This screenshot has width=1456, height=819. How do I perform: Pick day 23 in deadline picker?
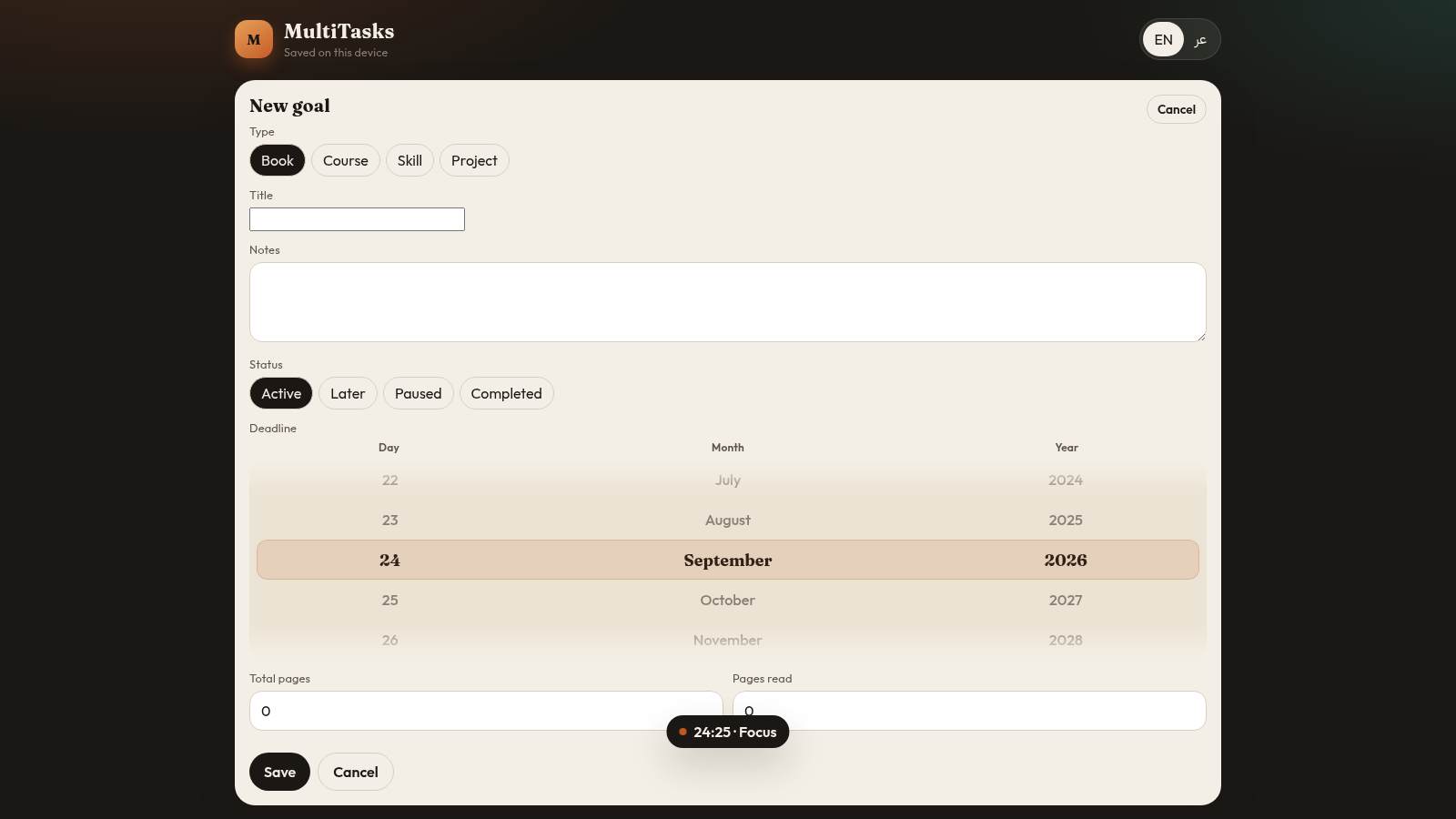pyautogui.click(x=389, y=521)
